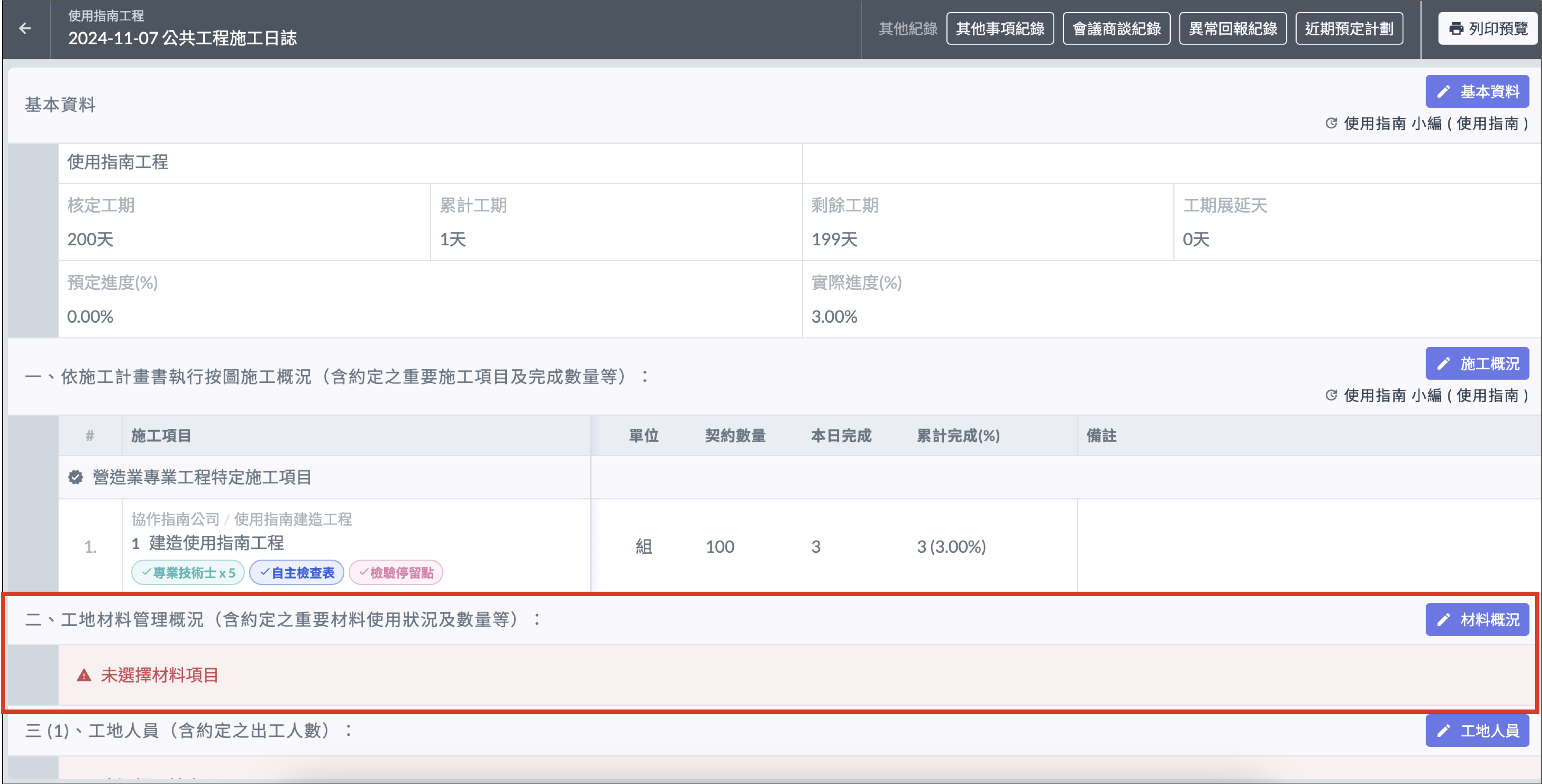Click the 累計完成(%) column header
The width and height of the screenshot is (1542, 784).
pyautogui.click(x=958, y=436)
